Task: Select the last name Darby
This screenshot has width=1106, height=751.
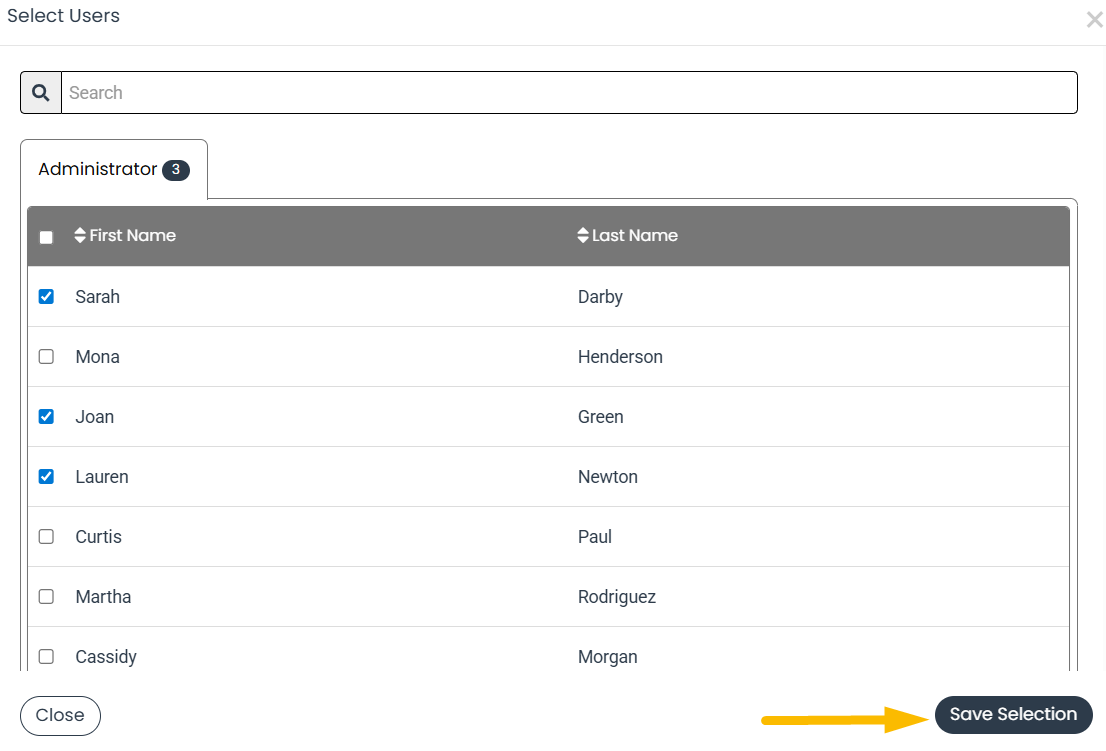Action: 600,297
